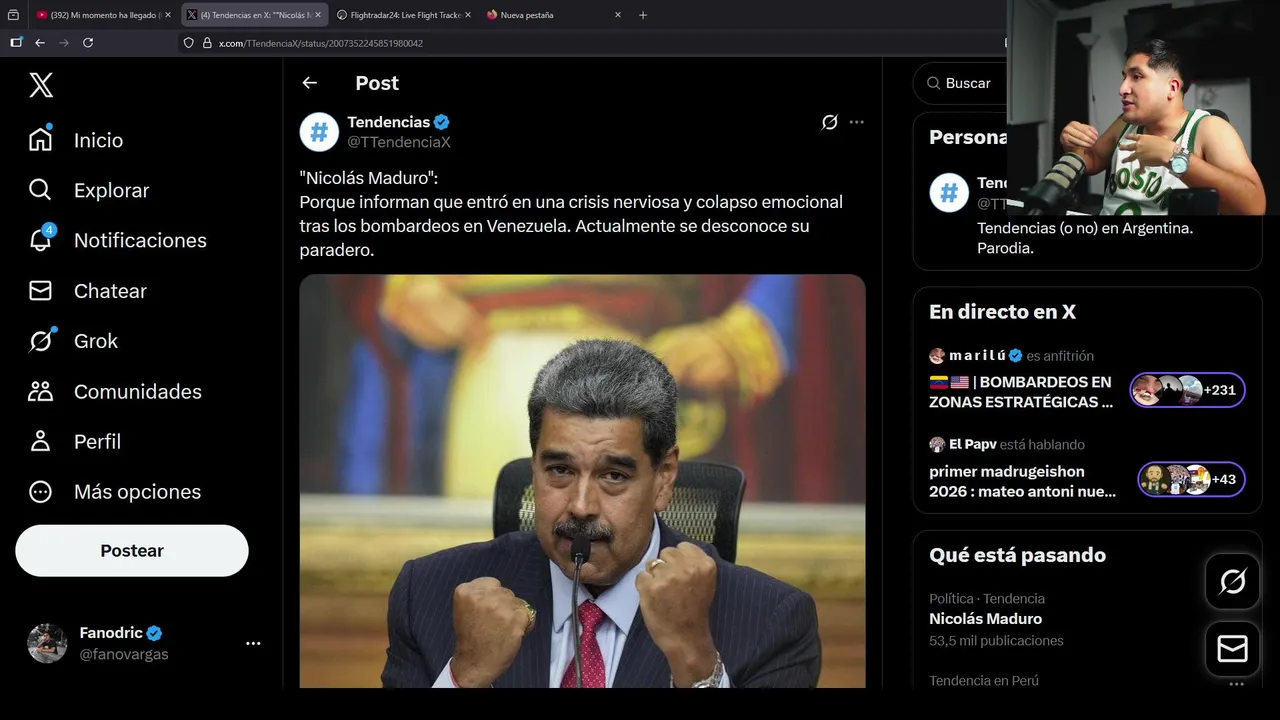Open Explorar search in sidebar
The image size is (1280, 720).
(89, 190)
